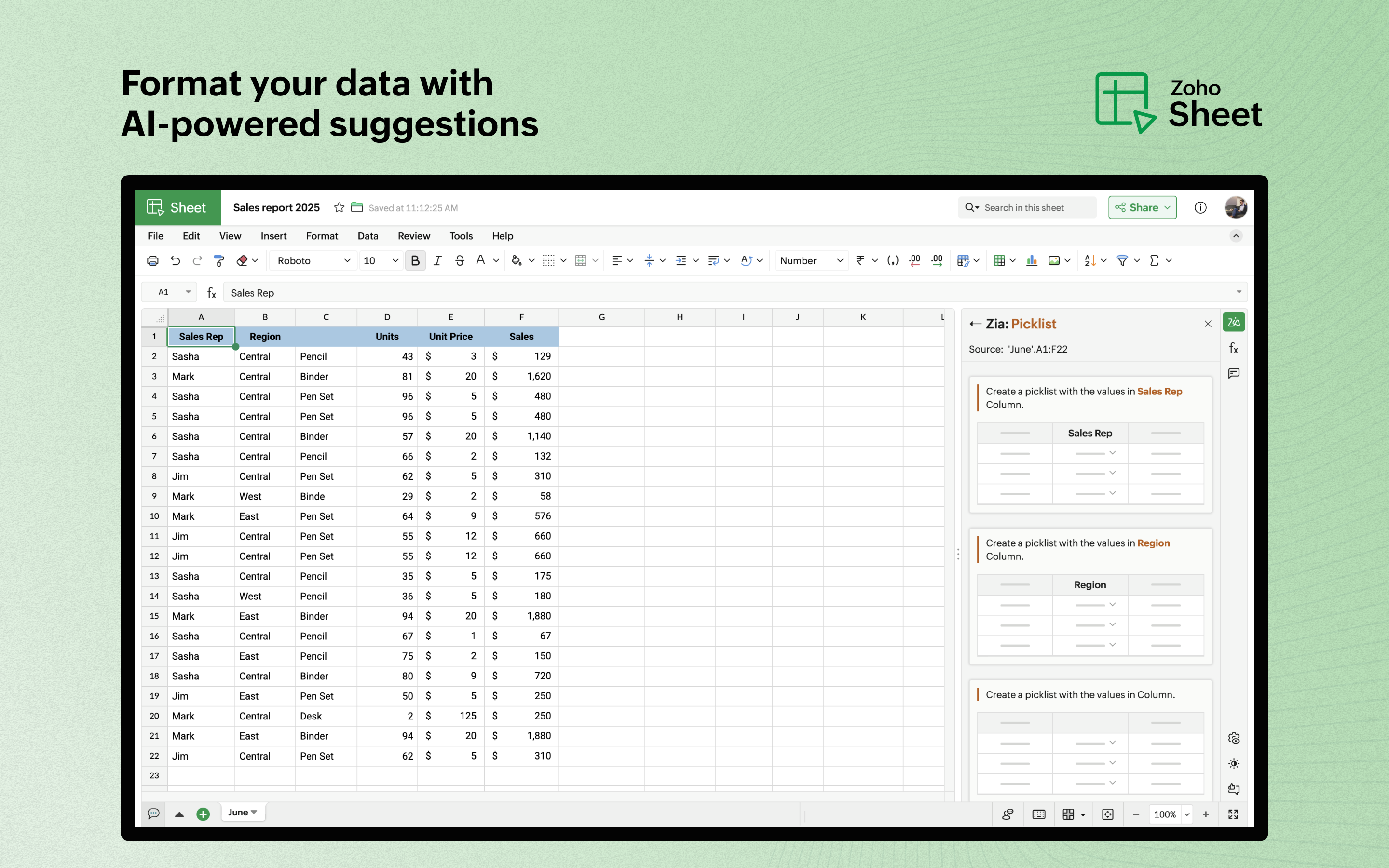Open full screen mode icon

(x=1233, y=814)
